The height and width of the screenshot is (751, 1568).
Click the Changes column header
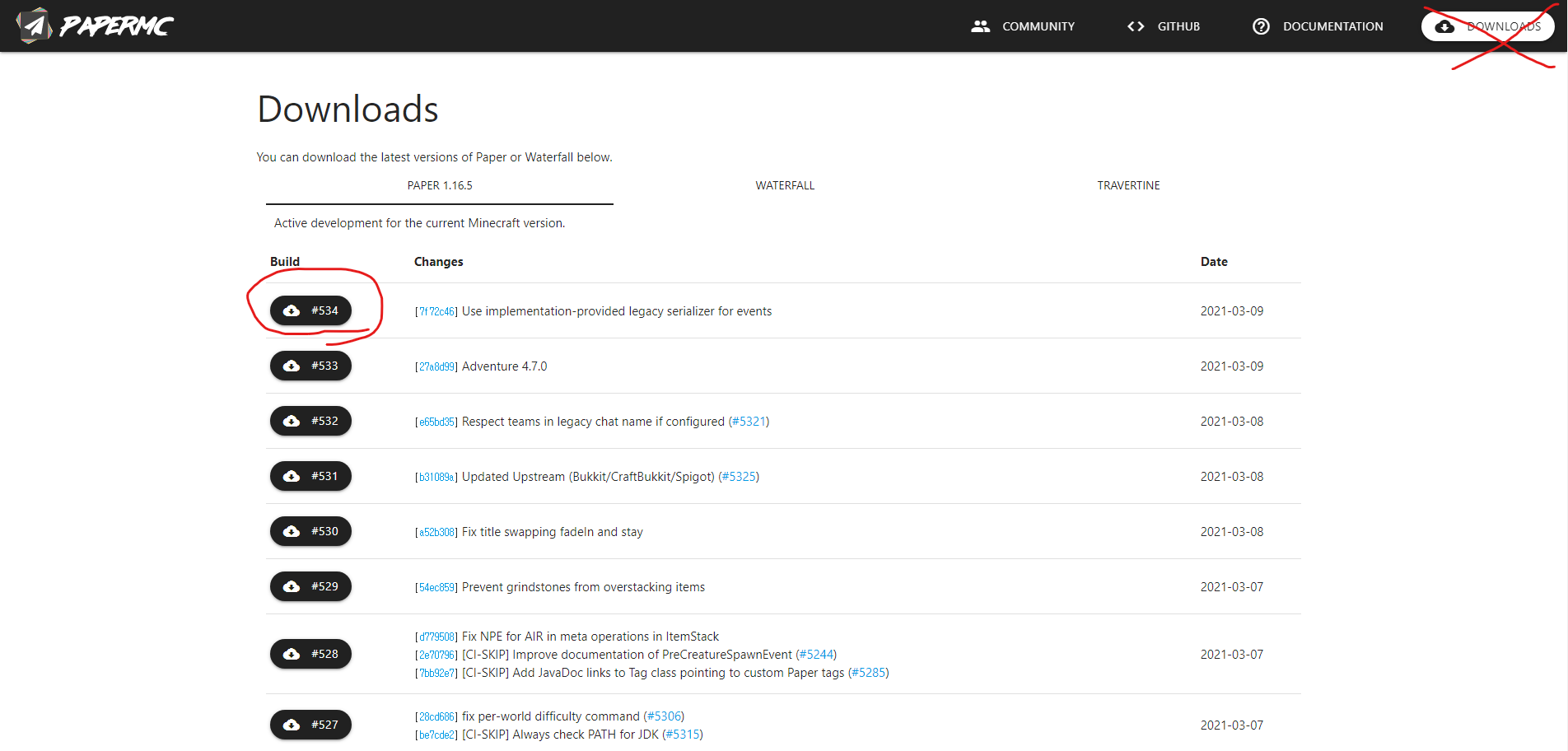click(438, 262)
